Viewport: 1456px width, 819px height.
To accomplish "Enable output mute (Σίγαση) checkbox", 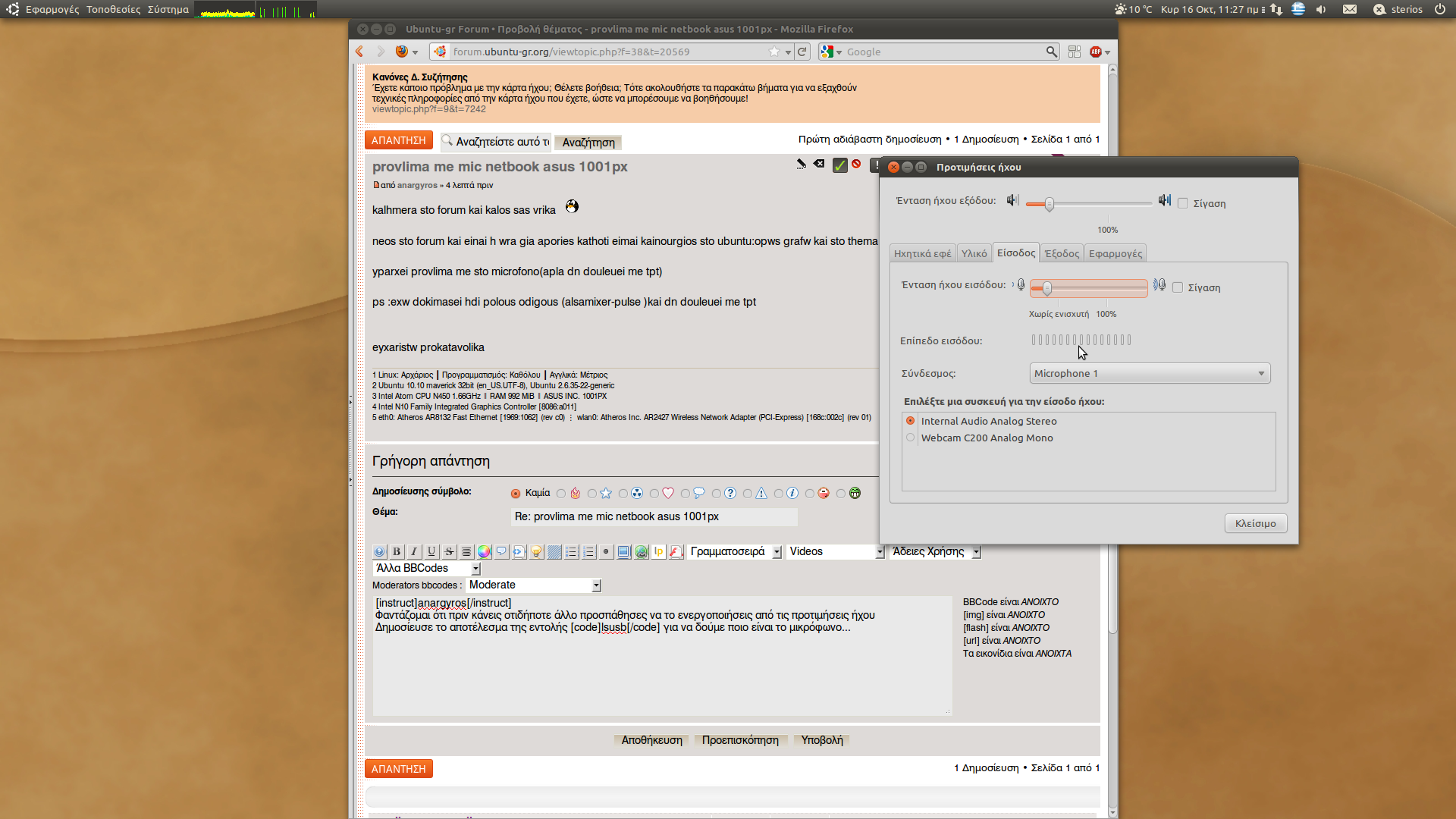I will (1183, 203).
